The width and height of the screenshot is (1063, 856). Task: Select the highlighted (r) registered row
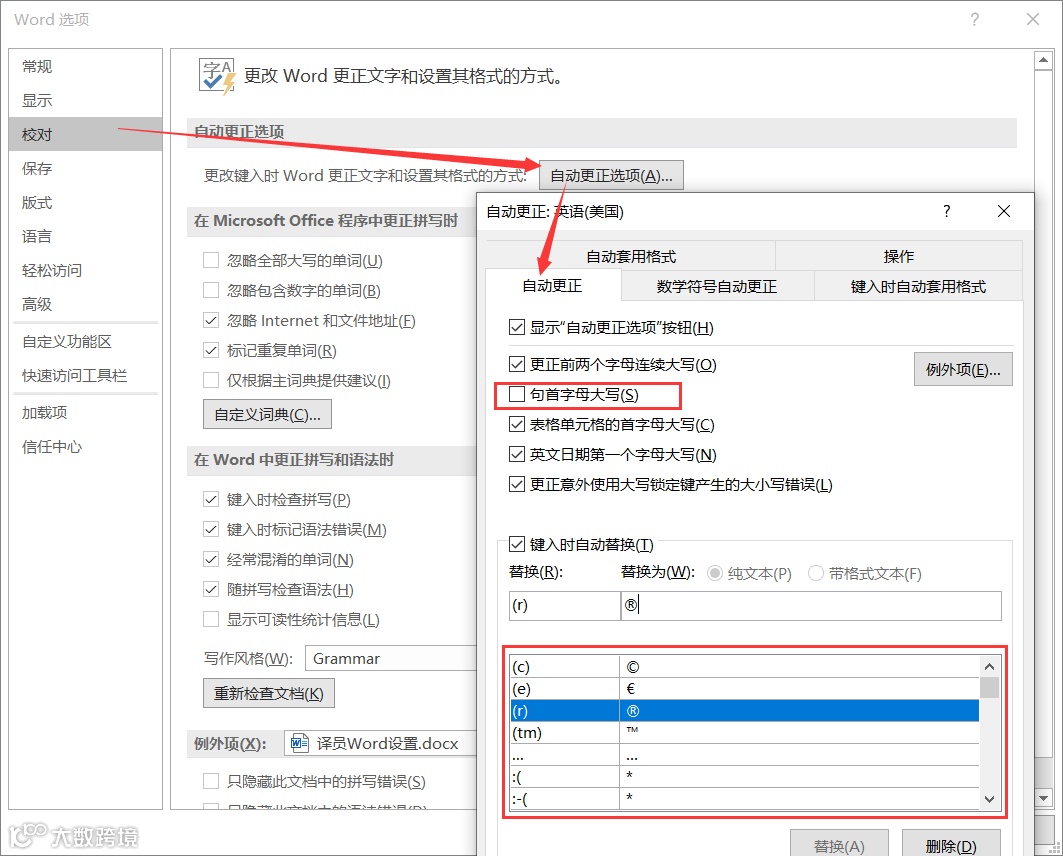coord(744,710)
